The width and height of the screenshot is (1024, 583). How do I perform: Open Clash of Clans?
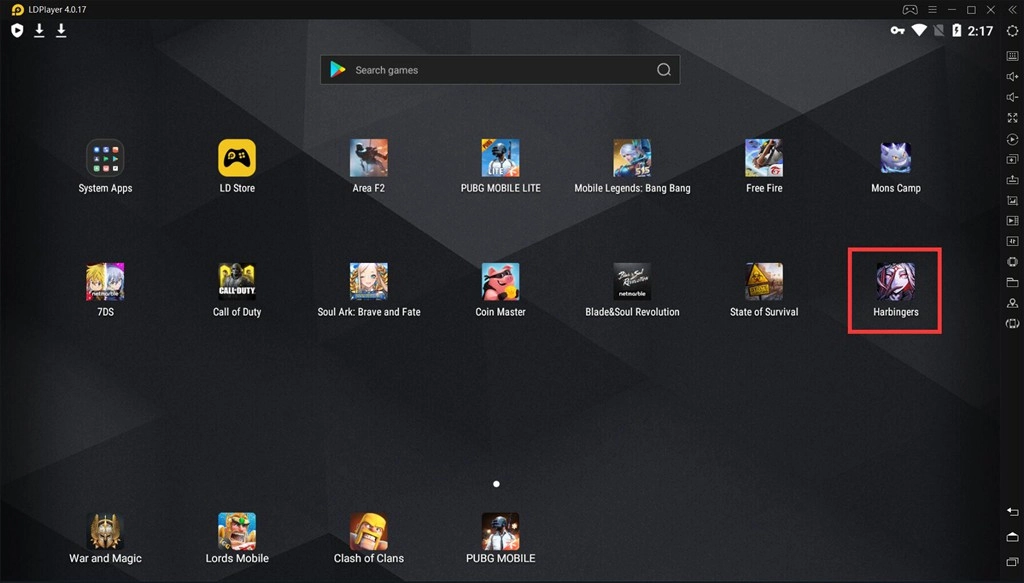[x=368, y=531]
